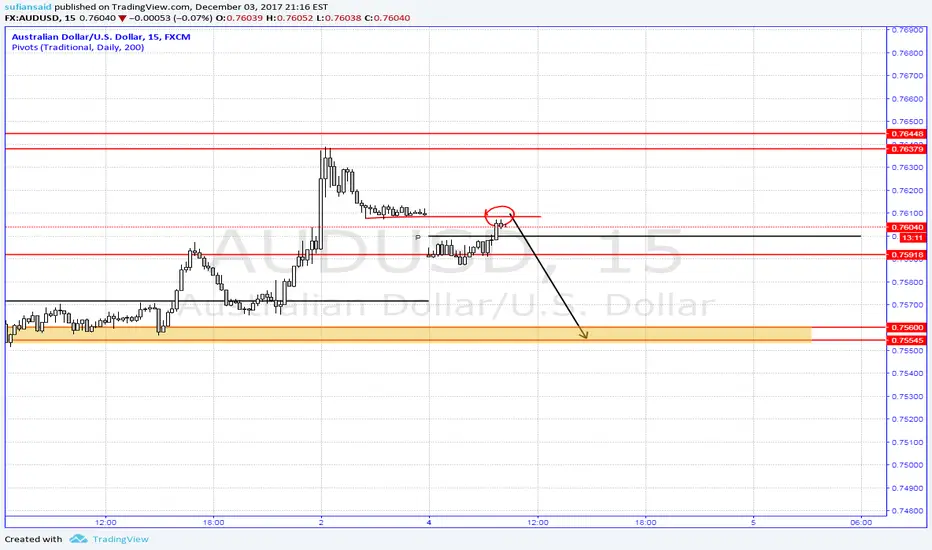Click the red 0.76379 price label
This screenshot has height=550, width=932.
907,149
